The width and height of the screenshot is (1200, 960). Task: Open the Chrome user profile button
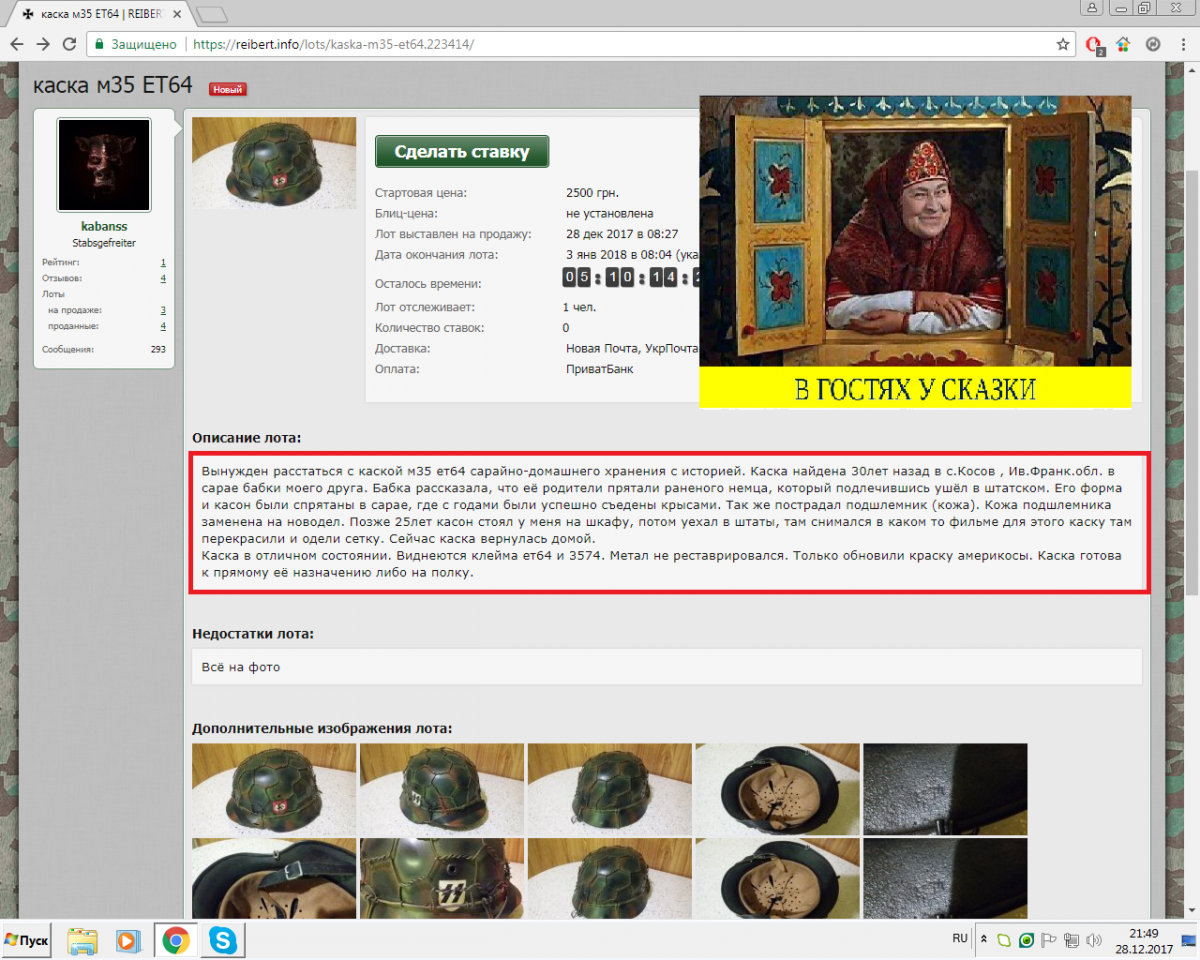pos(1093,7)
